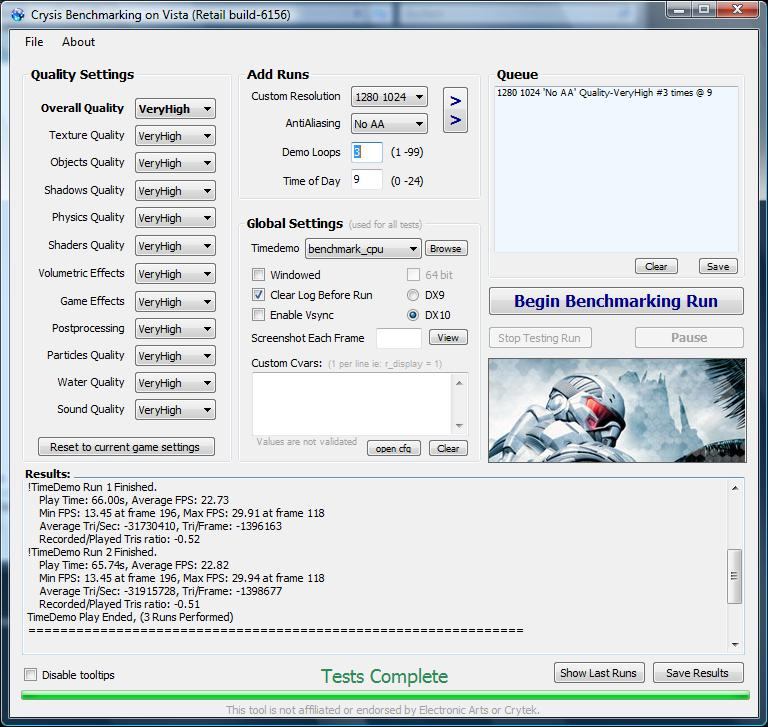Click the Custom Cvars scroll down arrow
The image size is (768, 727).
click(459, 425)
